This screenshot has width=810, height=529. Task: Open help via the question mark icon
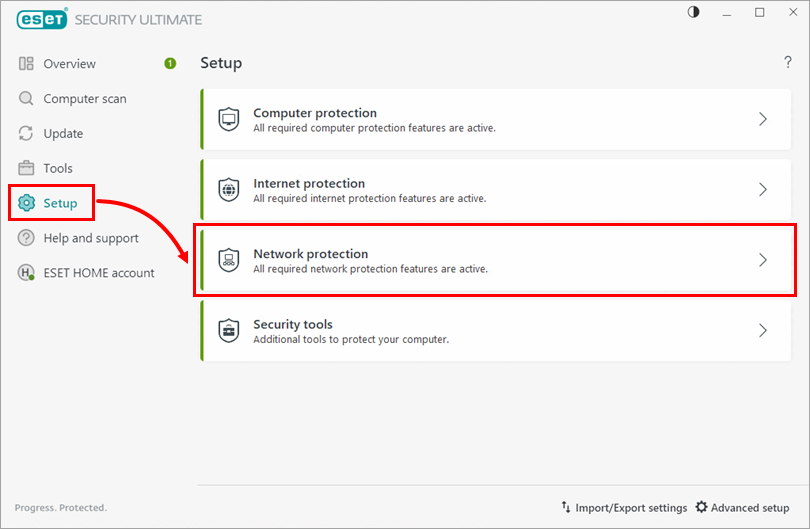787,63
